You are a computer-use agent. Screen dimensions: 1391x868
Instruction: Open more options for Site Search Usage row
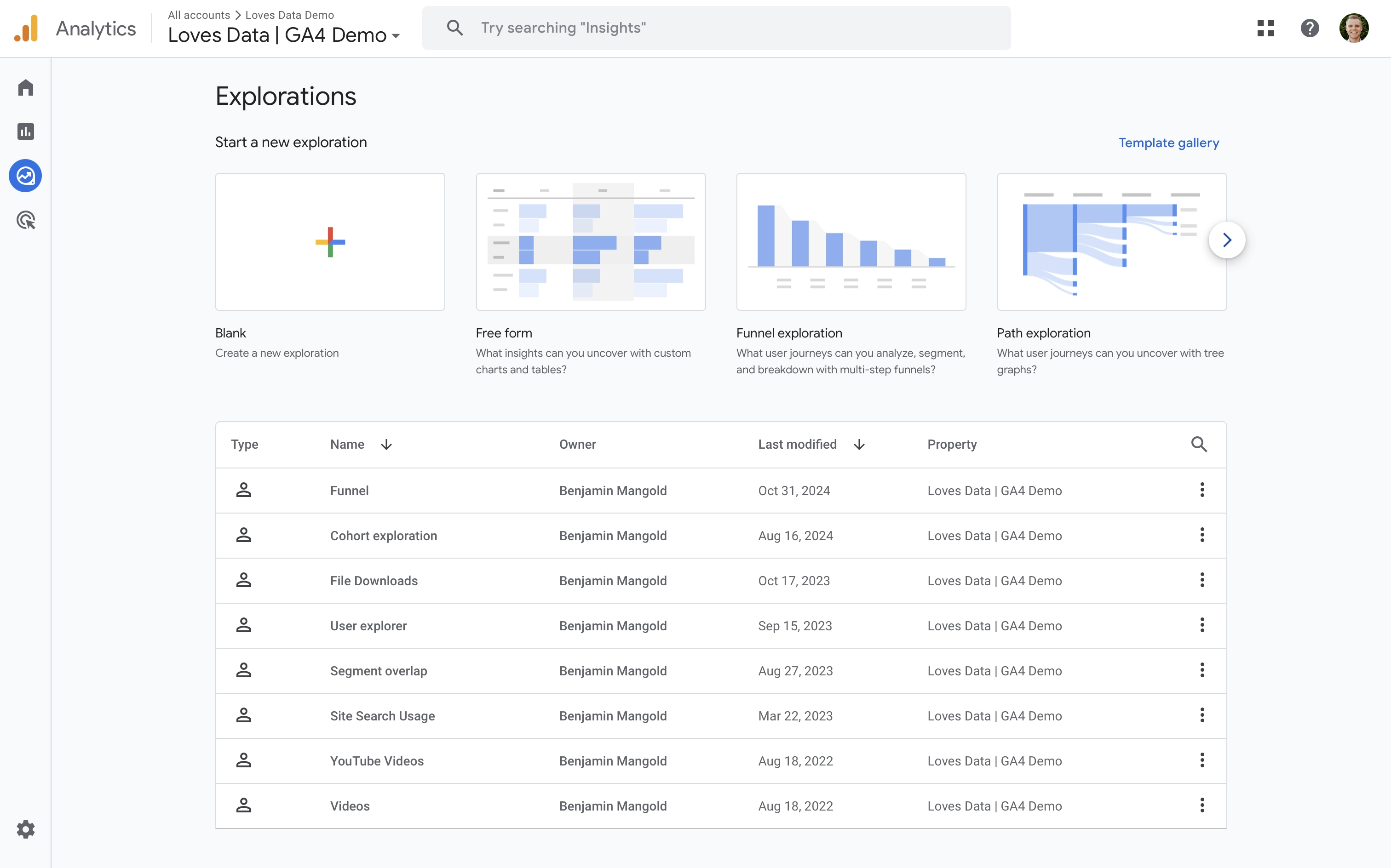[1201, 715]
